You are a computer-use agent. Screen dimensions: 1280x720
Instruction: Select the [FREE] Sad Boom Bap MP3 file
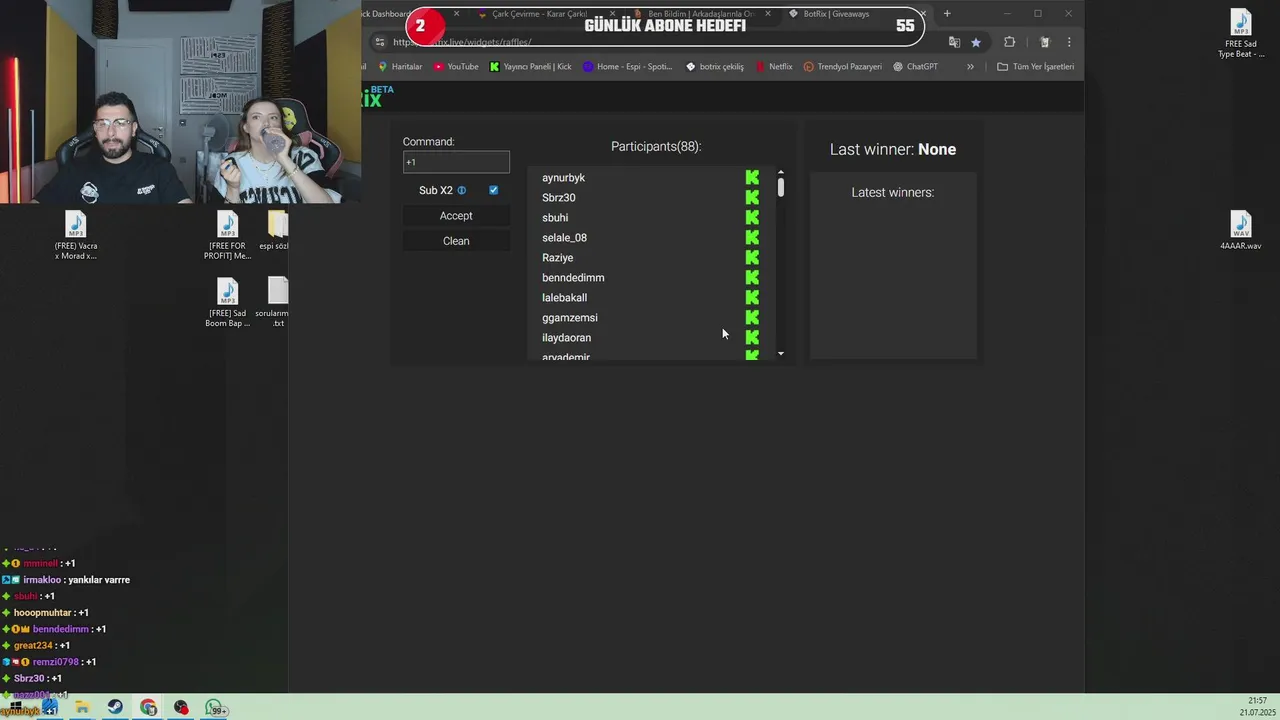pos(227,302)
